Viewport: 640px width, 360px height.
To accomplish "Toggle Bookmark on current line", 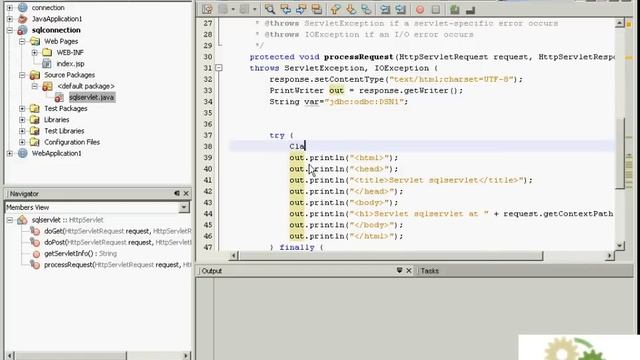I will pyautogui.click(x=366, y=9).
